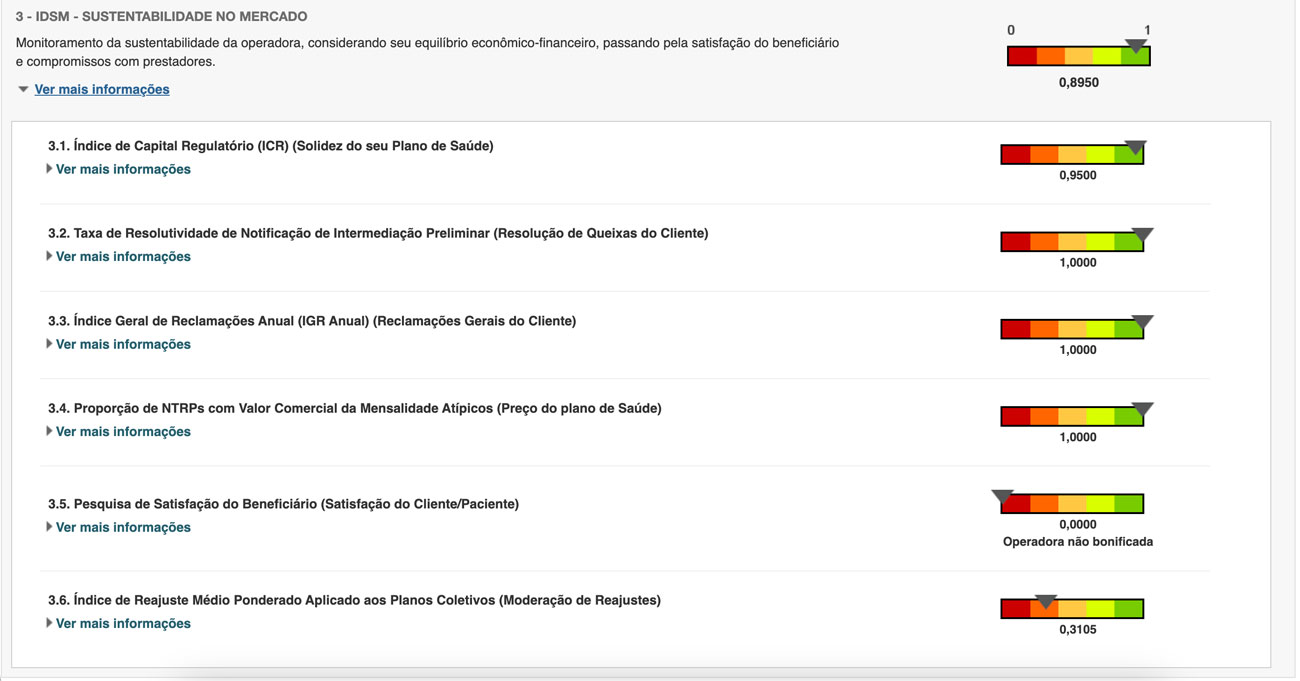The height and width of the screenshot is (681, 1300).
Task: Expand triangle under 3.1 Índice de Capital Regulatório
Action: click(49, 169)
